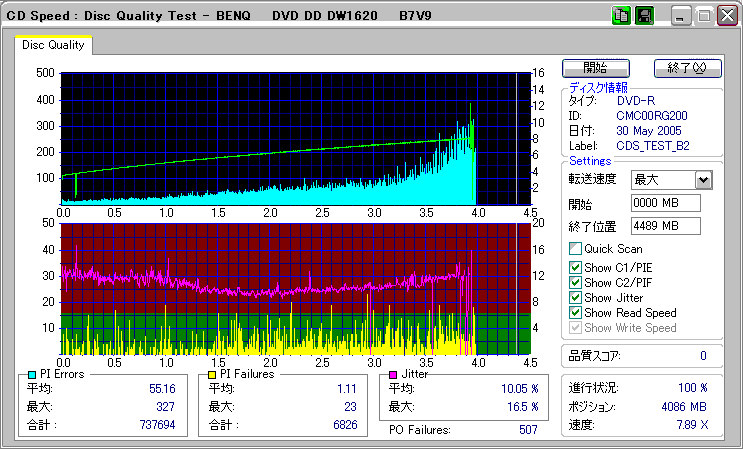Toggle Show C2/PIF checkbox
The width and height of the screenshot is (743, 449).
pyautogui.click(x=575, y=283)
